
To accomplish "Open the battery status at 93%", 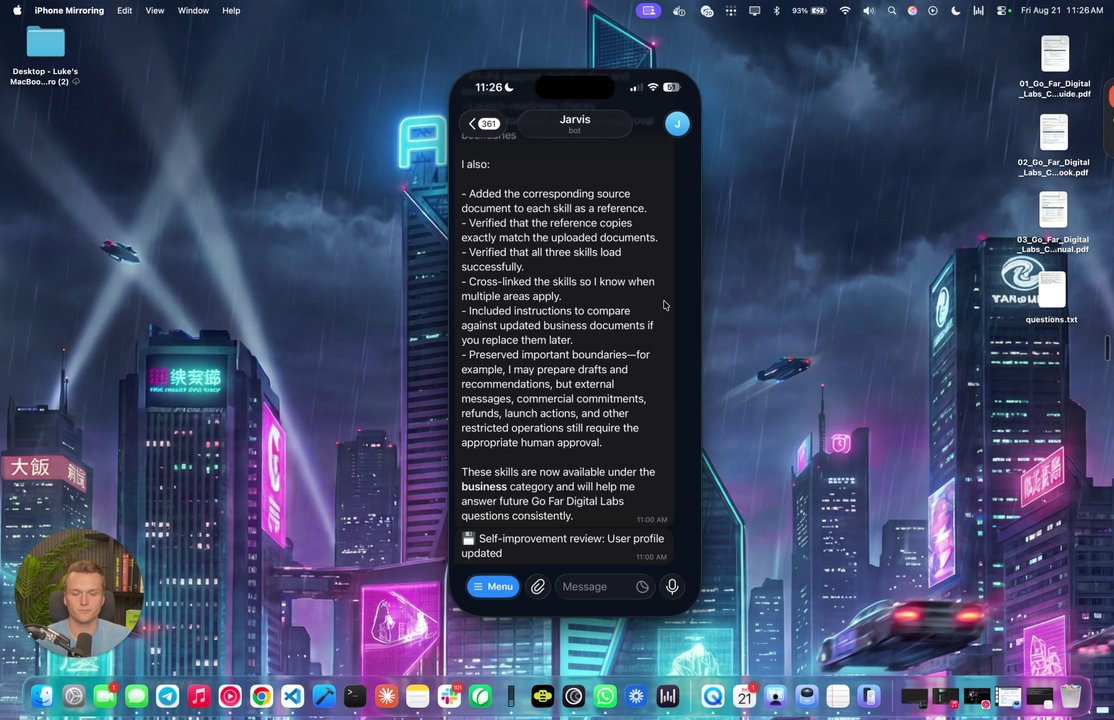I will coord(809,11).
